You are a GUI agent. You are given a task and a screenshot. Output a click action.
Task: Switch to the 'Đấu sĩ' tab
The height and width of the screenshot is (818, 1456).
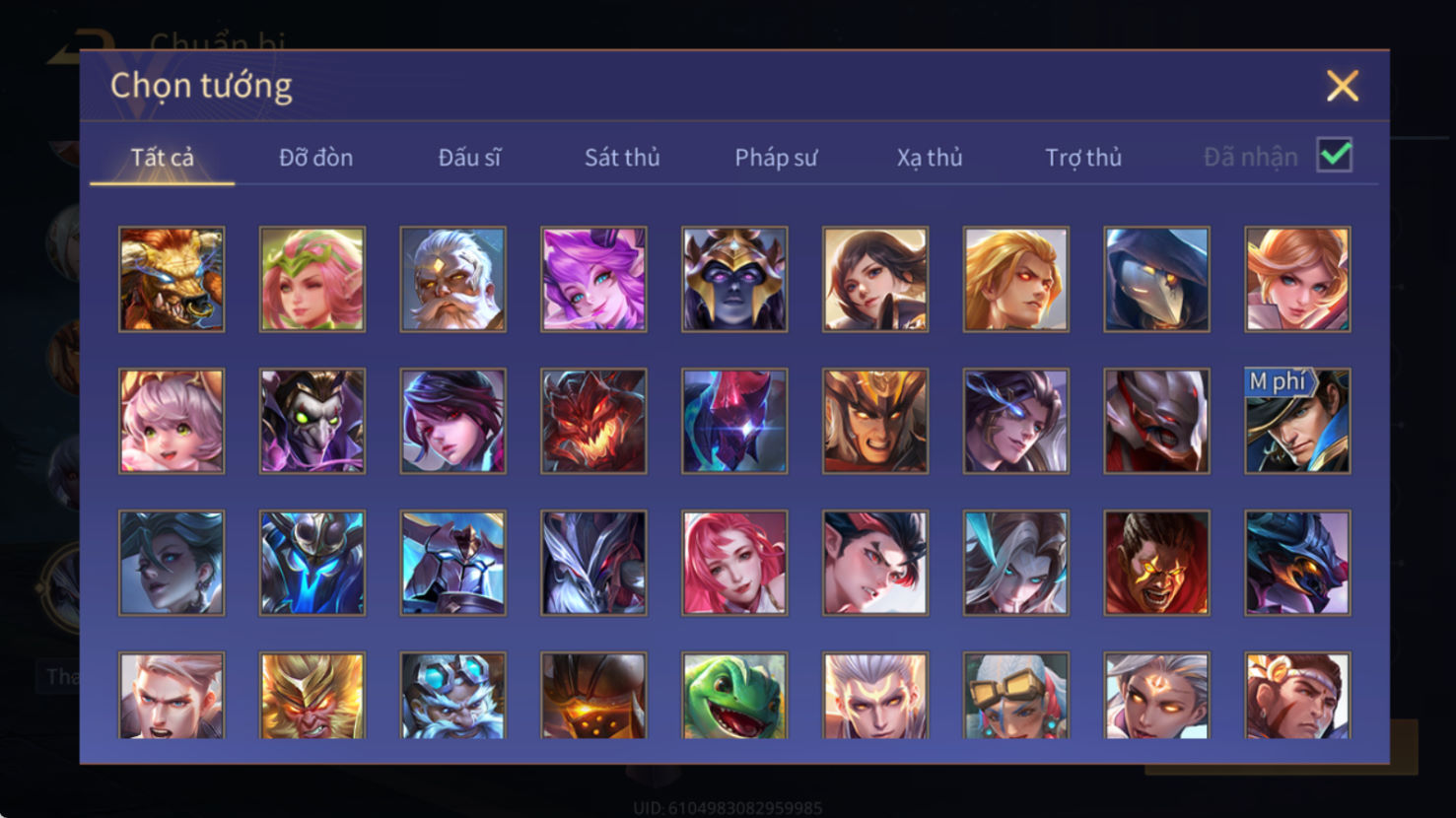[x=469, y=158]
